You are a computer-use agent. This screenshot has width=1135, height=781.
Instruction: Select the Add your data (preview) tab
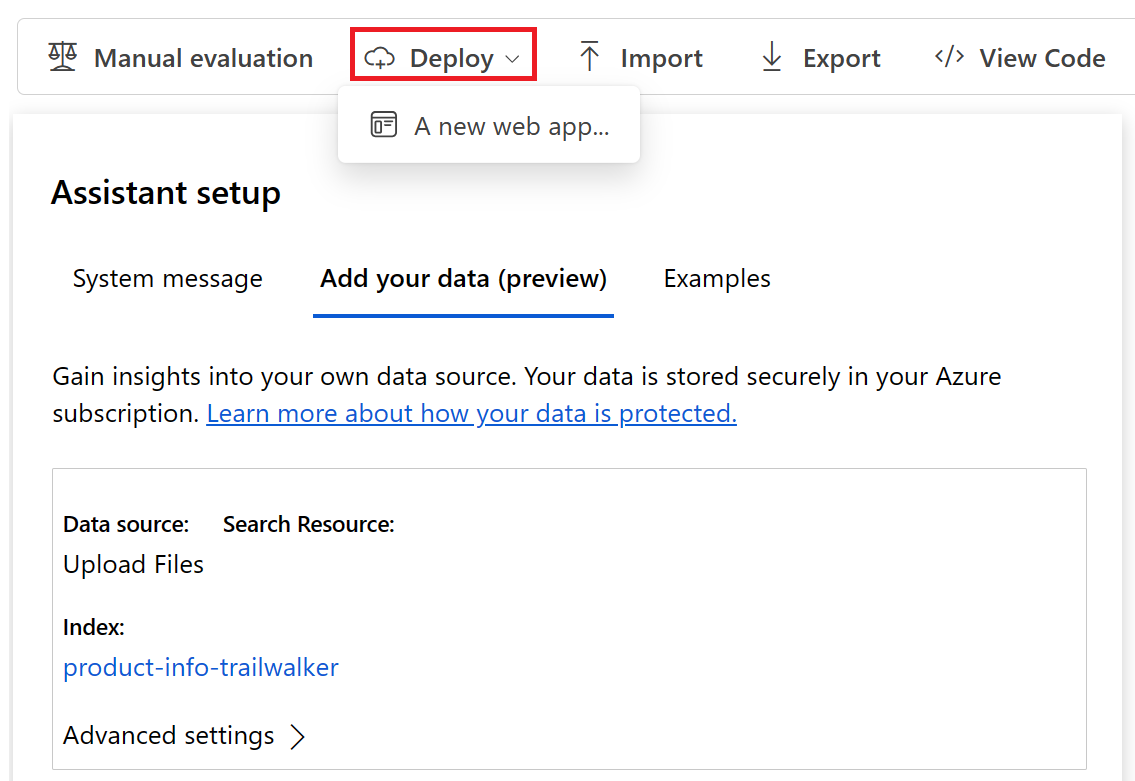point(463,279)
